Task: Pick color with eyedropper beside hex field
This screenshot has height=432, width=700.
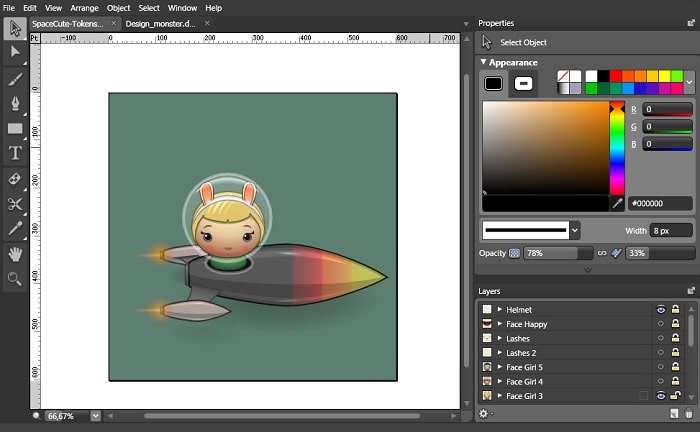Action: [617, 204]
